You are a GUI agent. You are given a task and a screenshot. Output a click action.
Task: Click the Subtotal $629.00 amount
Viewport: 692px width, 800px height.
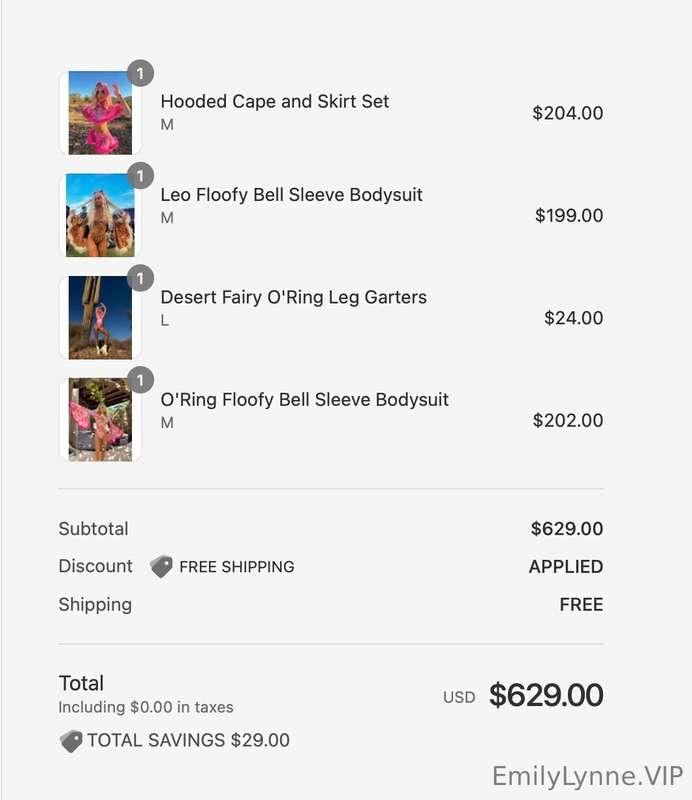coord(567,529)
